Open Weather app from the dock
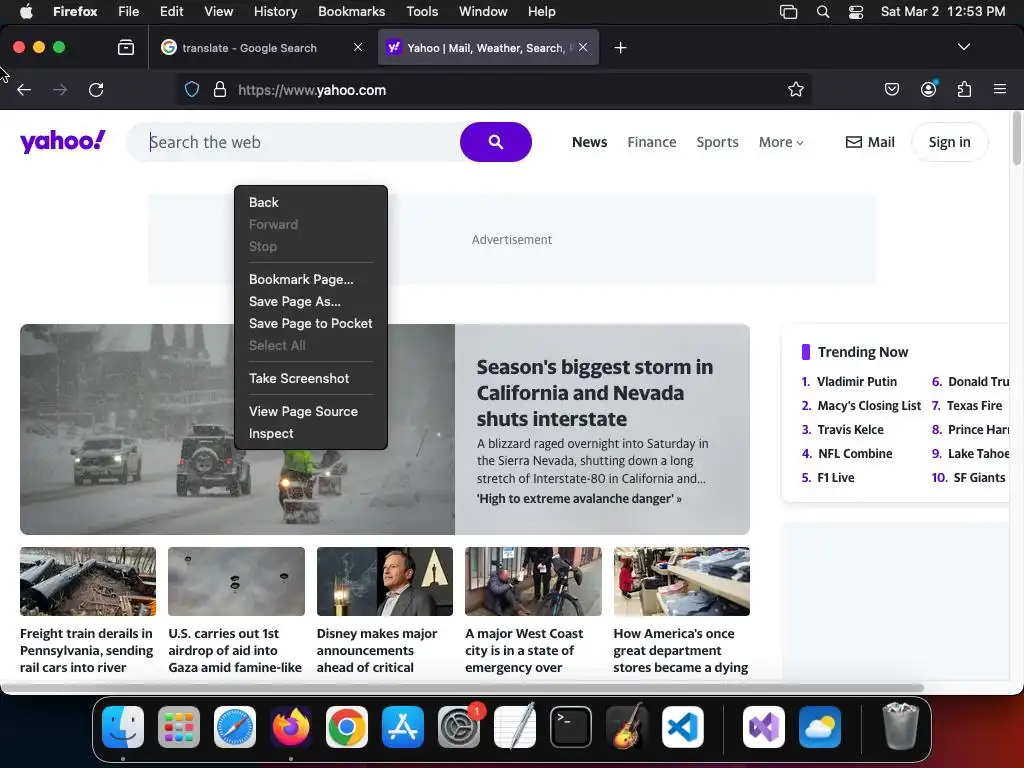The height and width of the screenshot is (768, 1024). (x=820, y=727)
